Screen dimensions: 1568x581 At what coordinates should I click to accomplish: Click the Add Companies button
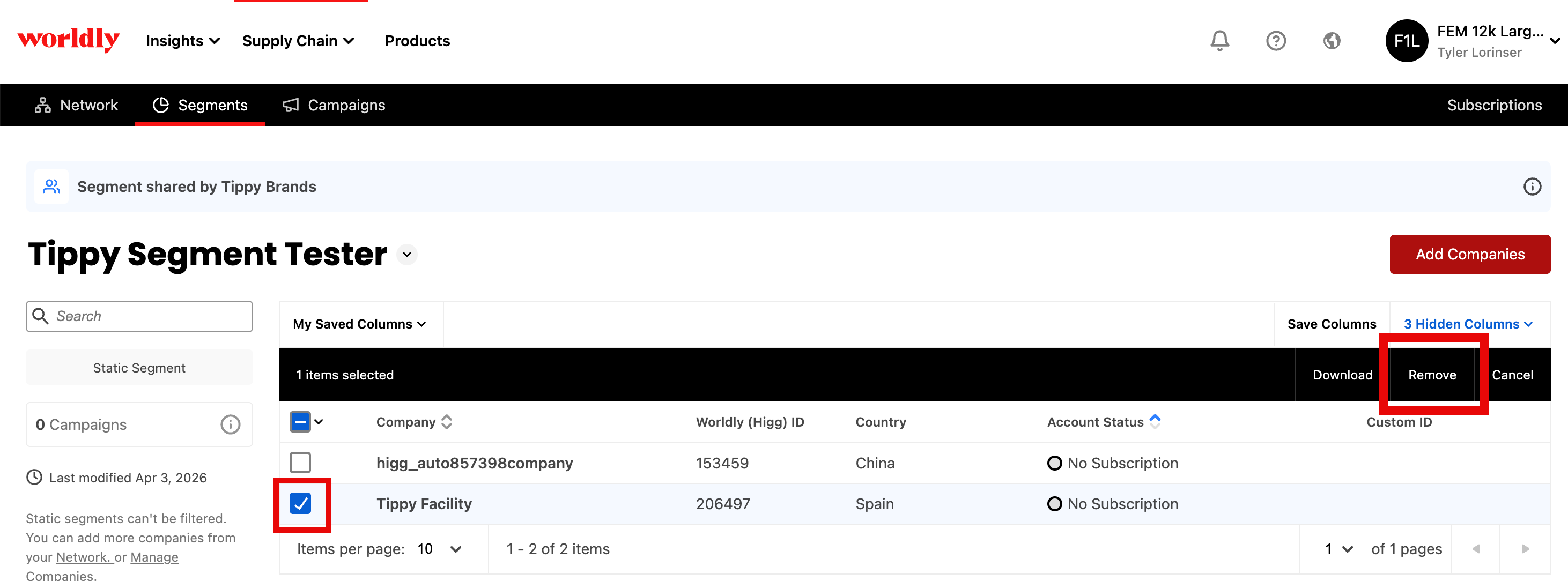point(1469,254)
